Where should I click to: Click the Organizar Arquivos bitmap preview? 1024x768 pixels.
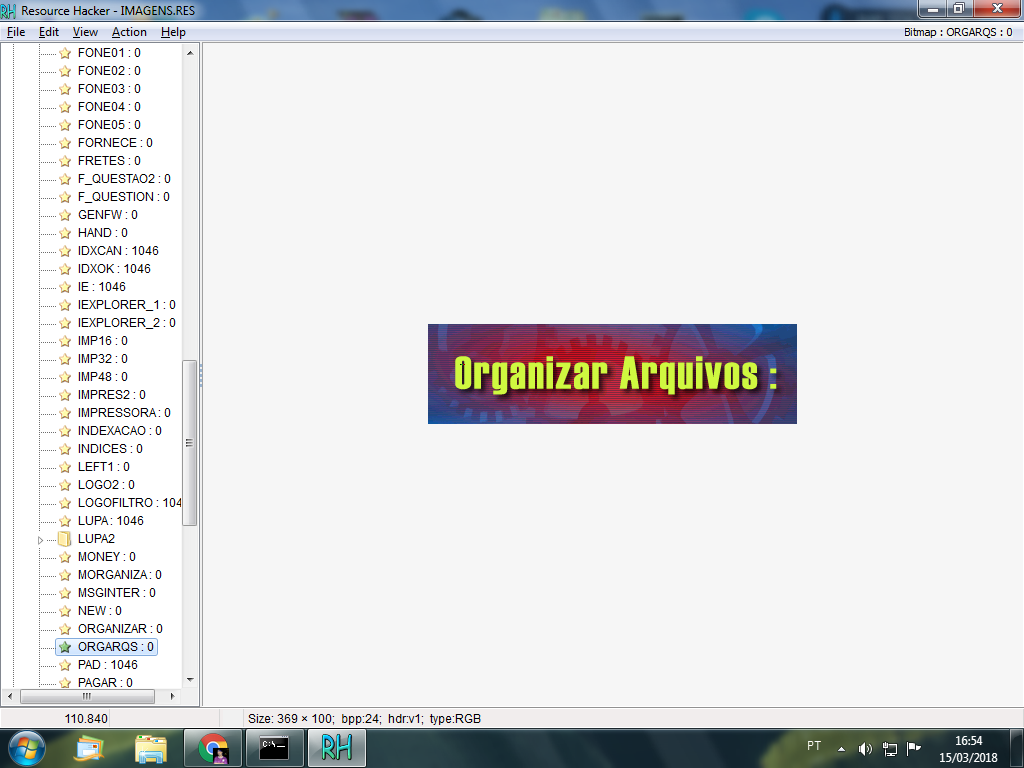[x=612, y=374]
